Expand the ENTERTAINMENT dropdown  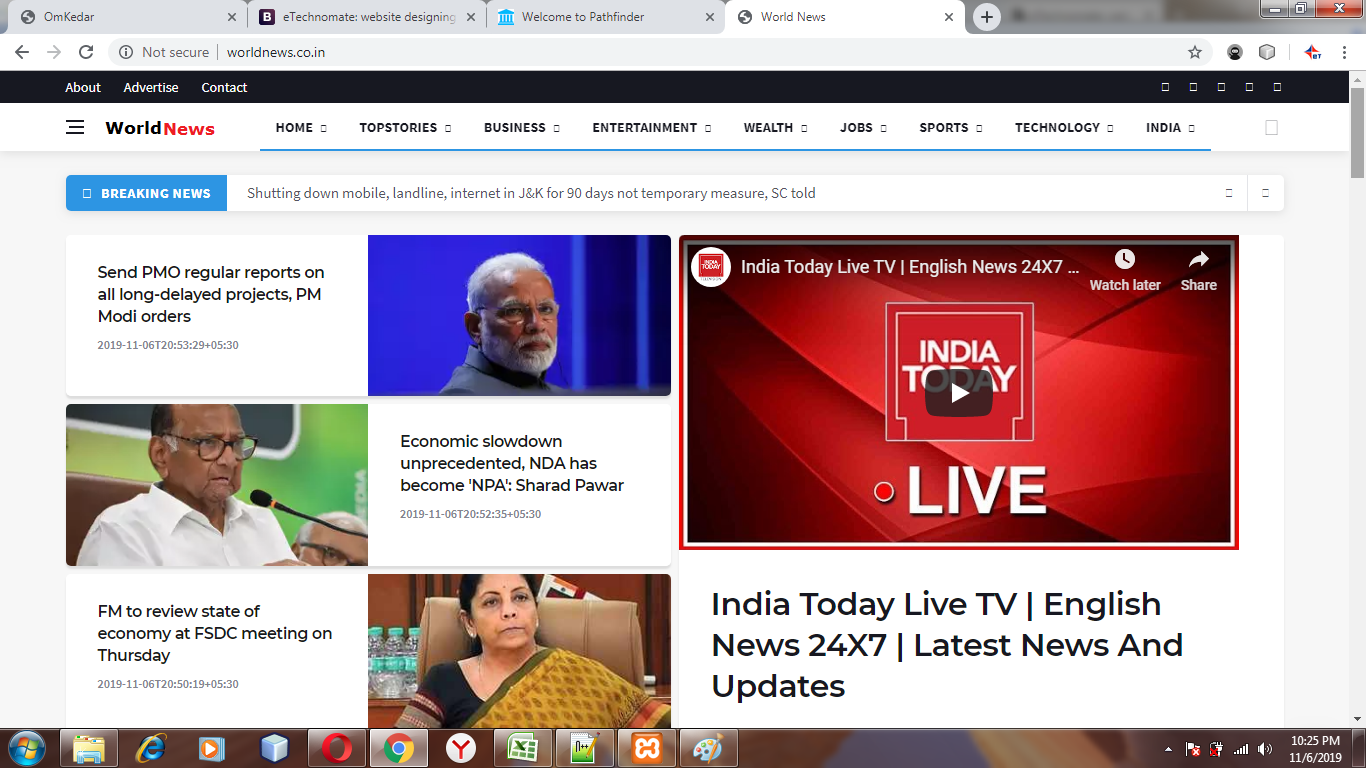tap(651, 127)
